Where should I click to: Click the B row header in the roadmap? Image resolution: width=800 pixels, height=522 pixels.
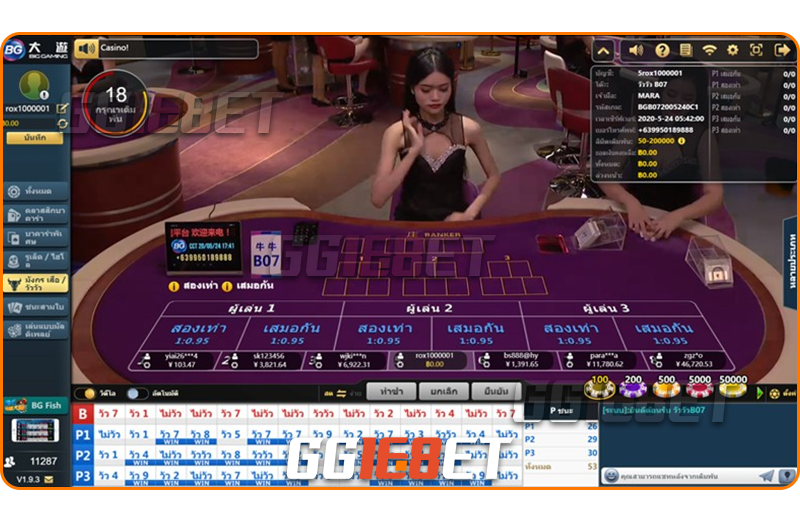(x=83, y=414)
